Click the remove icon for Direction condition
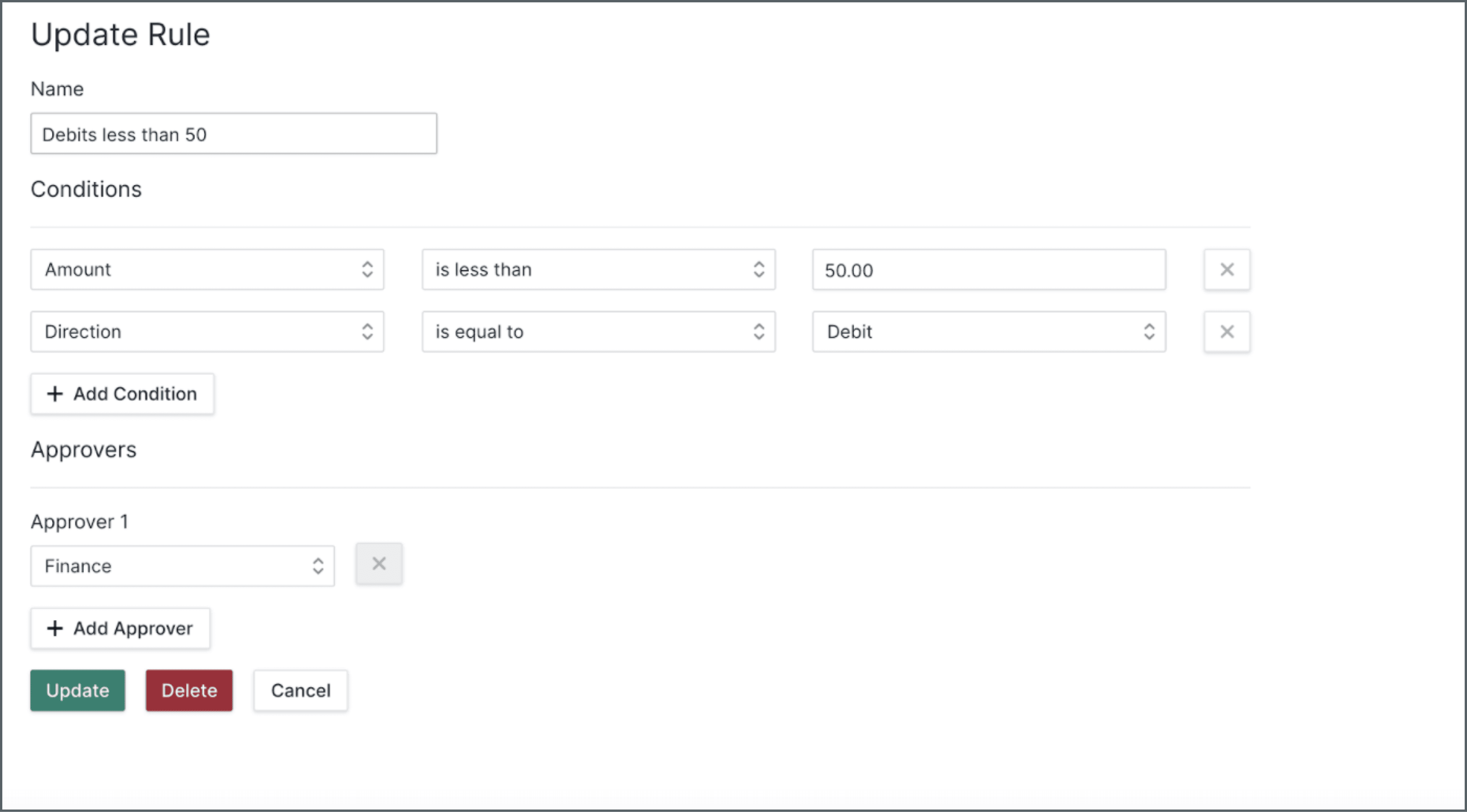1467x812 pixels. click(1227, 331)
